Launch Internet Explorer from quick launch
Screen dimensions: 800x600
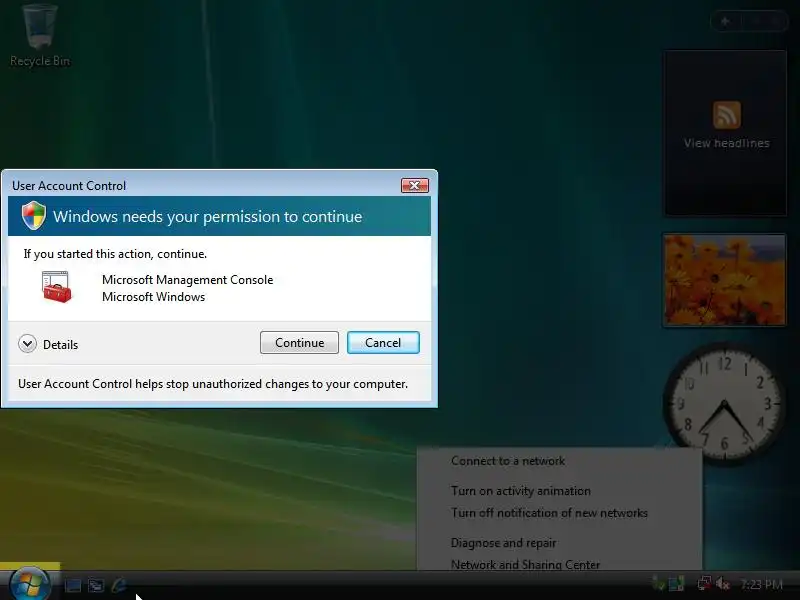click(119, 585)
